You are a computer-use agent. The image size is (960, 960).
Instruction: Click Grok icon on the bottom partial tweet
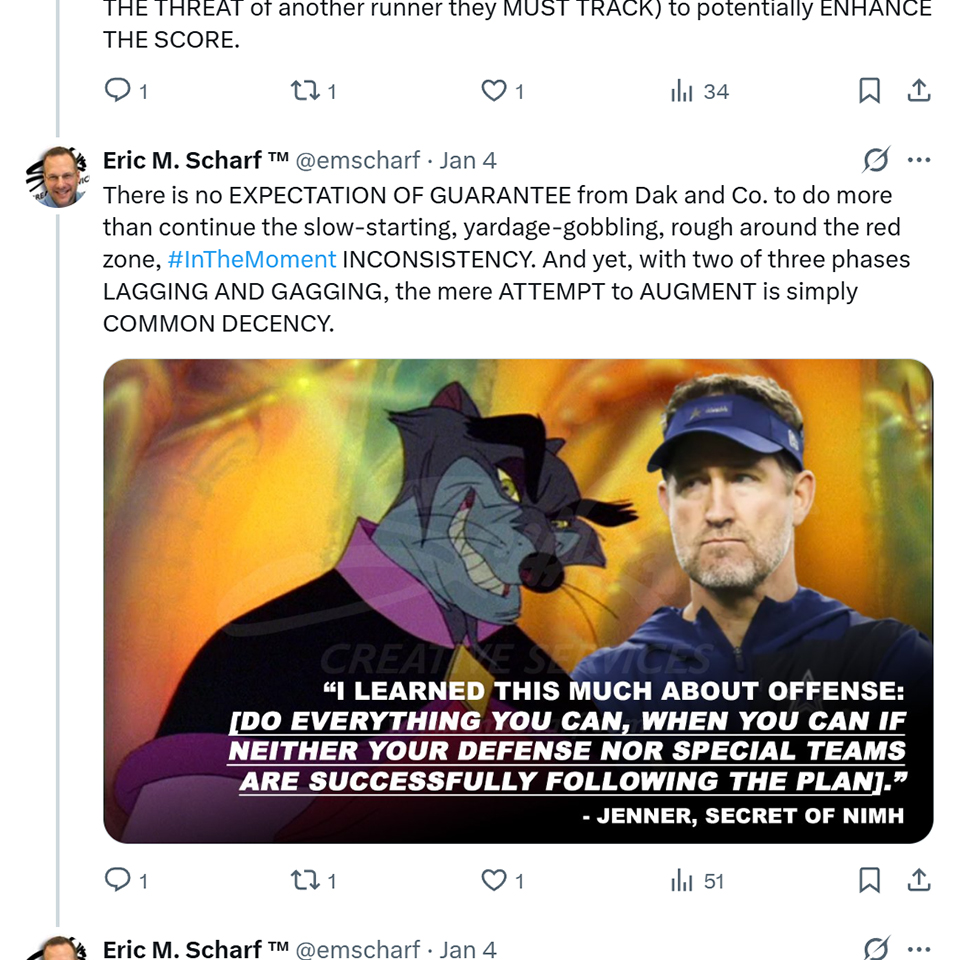876,948
